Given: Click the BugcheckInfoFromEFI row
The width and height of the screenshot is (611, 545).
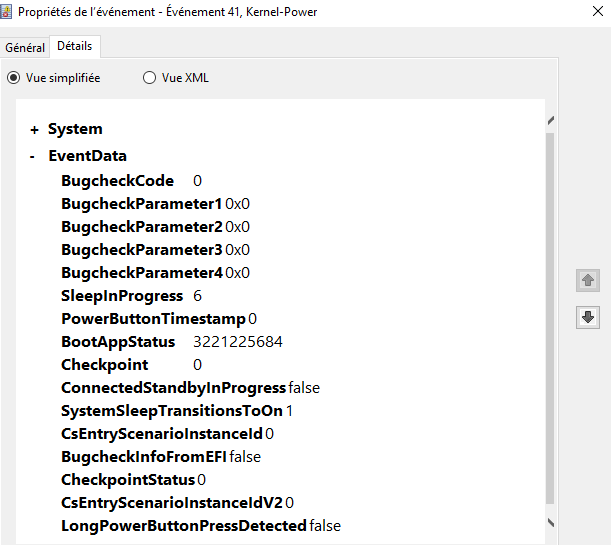Looking at the screenshot, I should tap(161, 457).
